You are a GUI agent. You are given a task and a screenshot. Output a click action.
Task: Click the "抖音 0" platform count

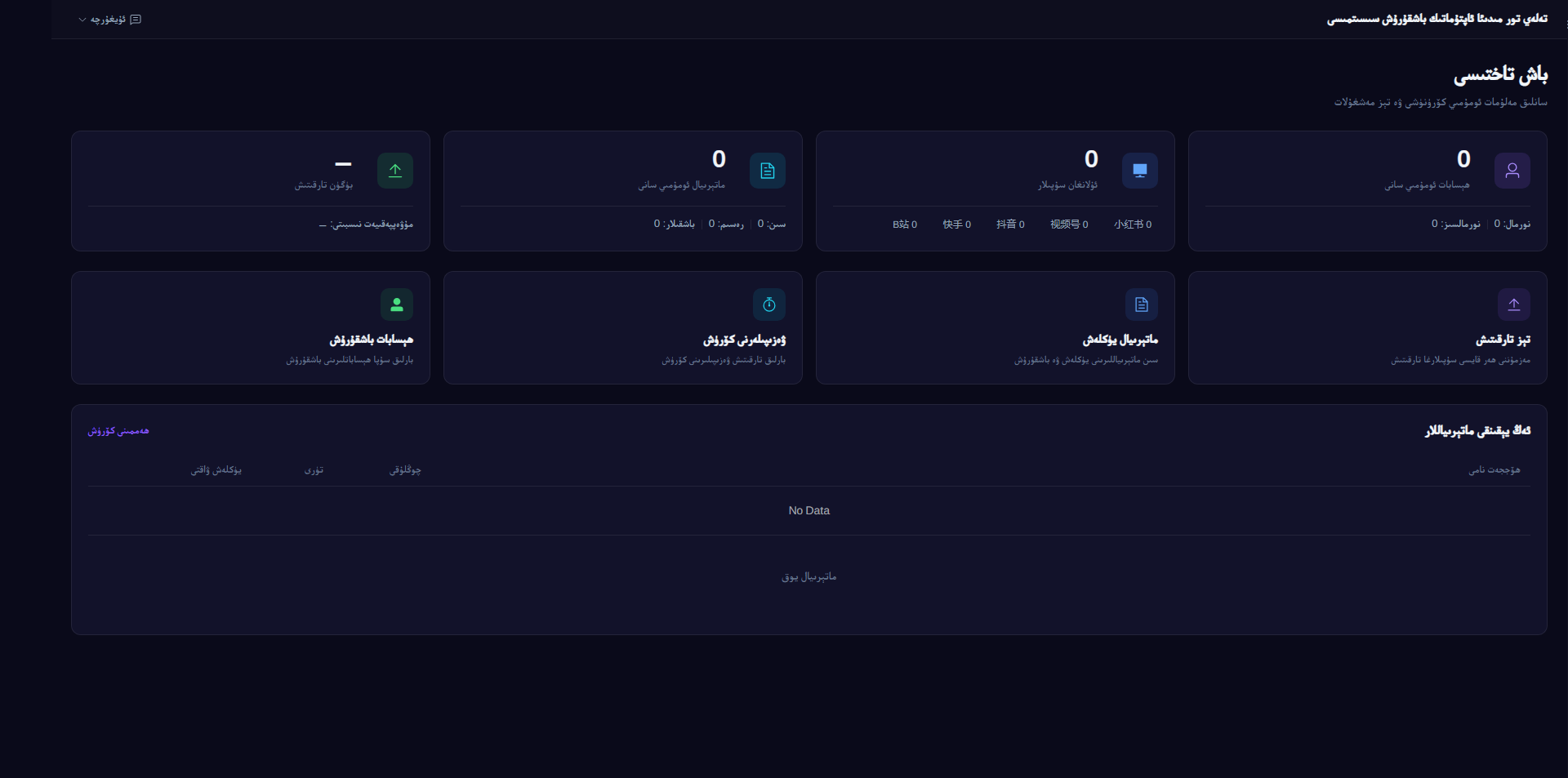tap(1010, 224)
